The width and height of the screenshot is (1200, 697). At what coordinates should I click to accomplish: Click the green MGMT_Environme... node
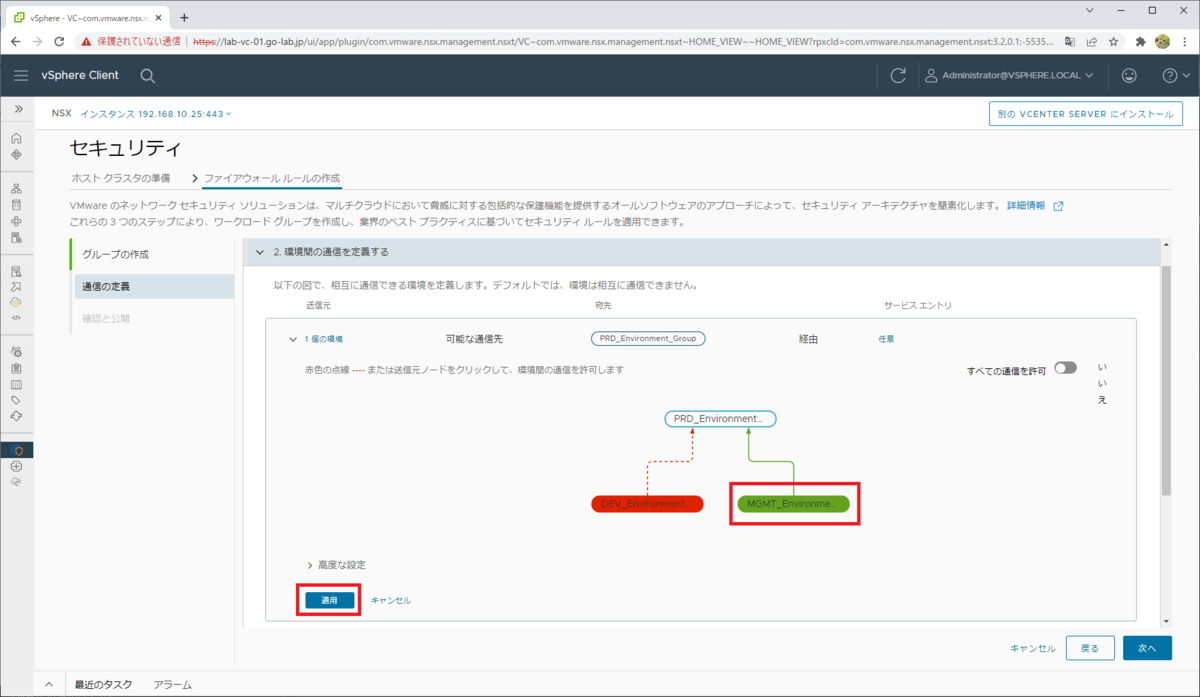(x=793, y=503)
